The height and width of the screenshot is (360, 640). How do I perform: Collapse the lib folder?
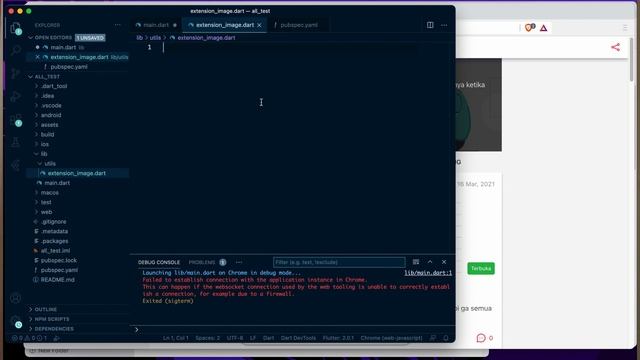[44, 154]
